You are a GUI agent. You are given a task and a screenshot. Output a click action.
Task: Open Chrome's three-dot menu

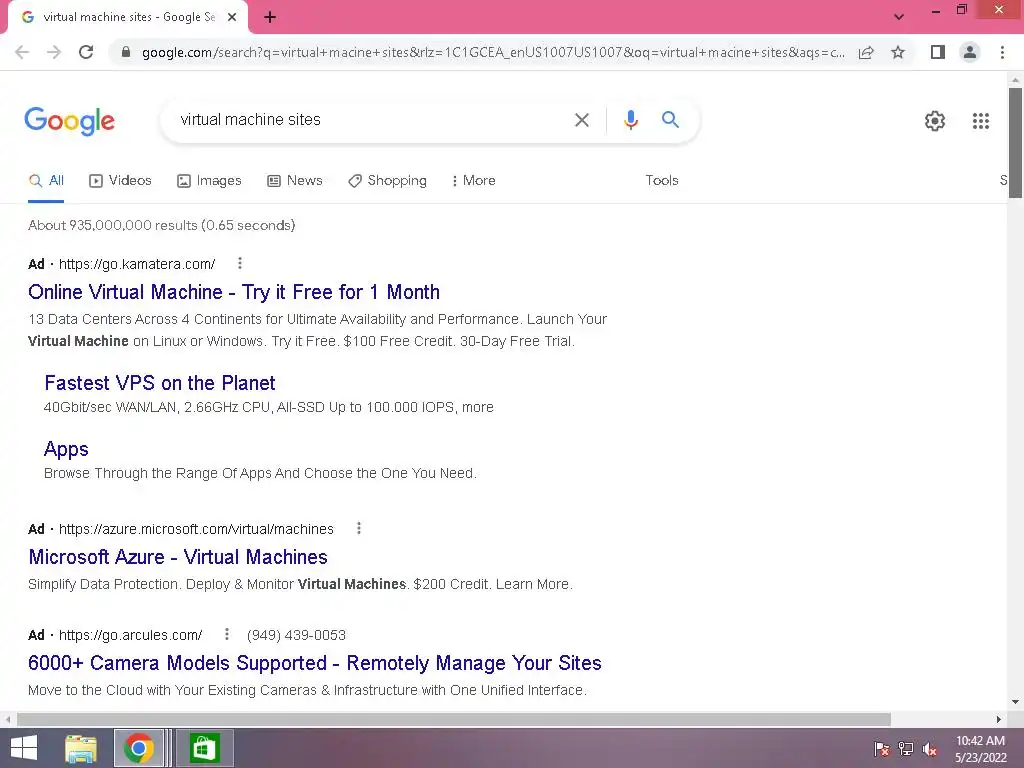[x=1002, y=52]
